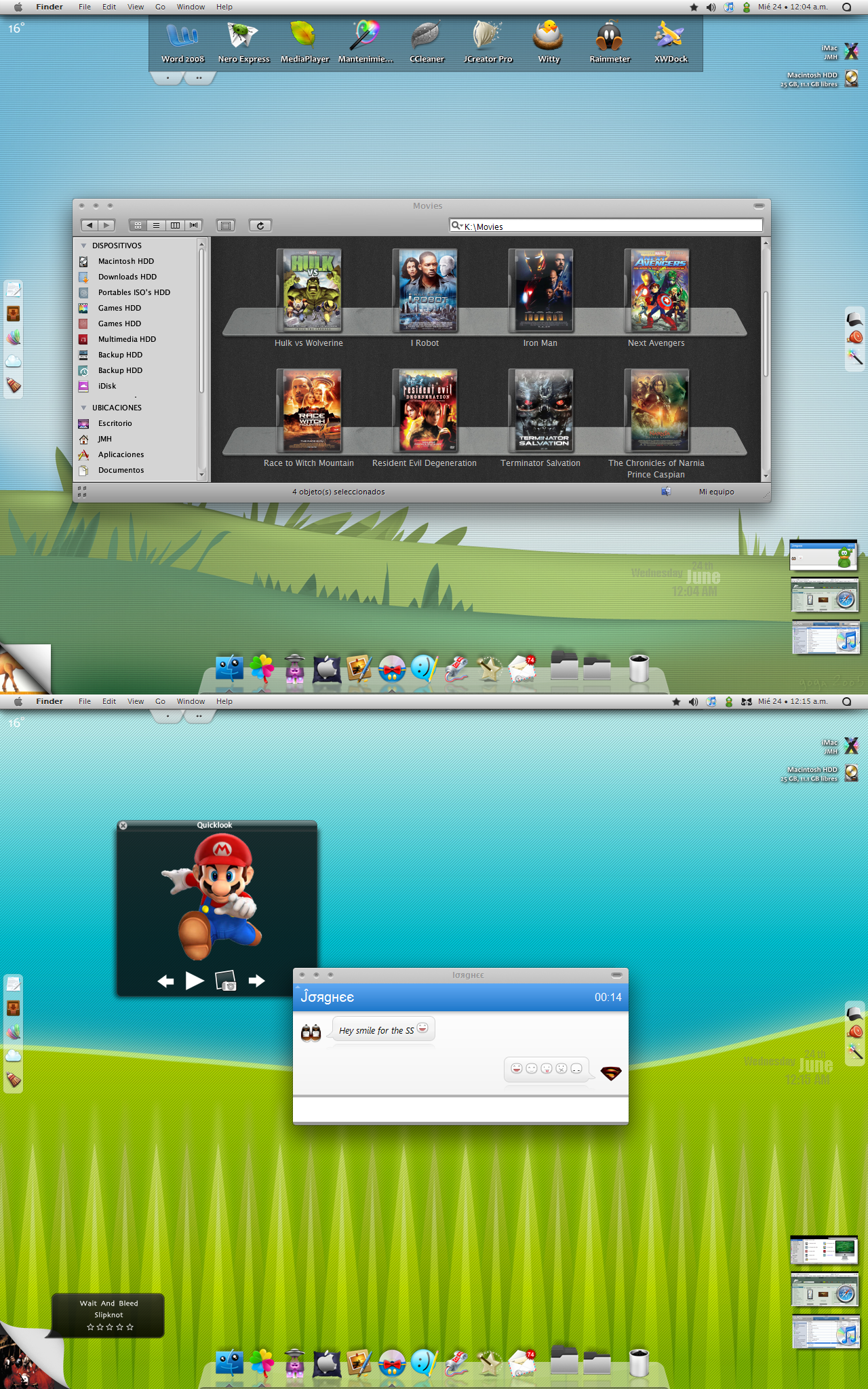Click the penguin contact avatar in the chat
The width and height of the screenshot is (868, 1389).
(x=311, y=1032)
